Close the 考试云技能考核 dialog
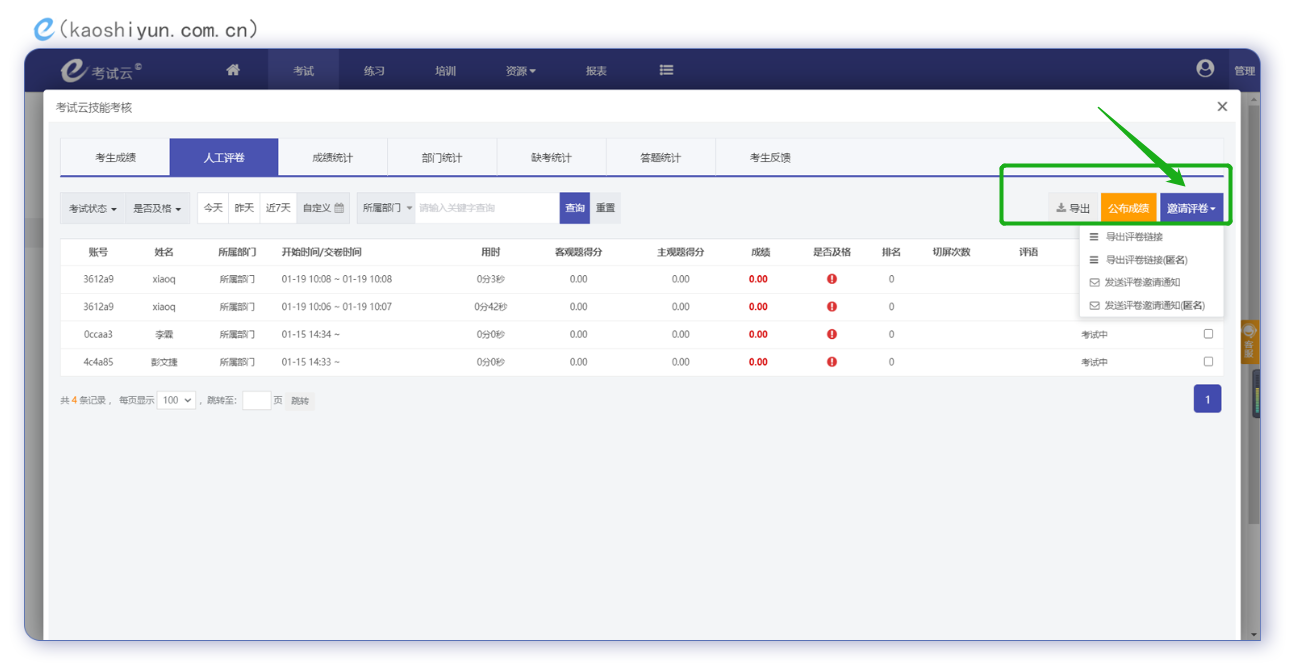 tap(1221, 106)
